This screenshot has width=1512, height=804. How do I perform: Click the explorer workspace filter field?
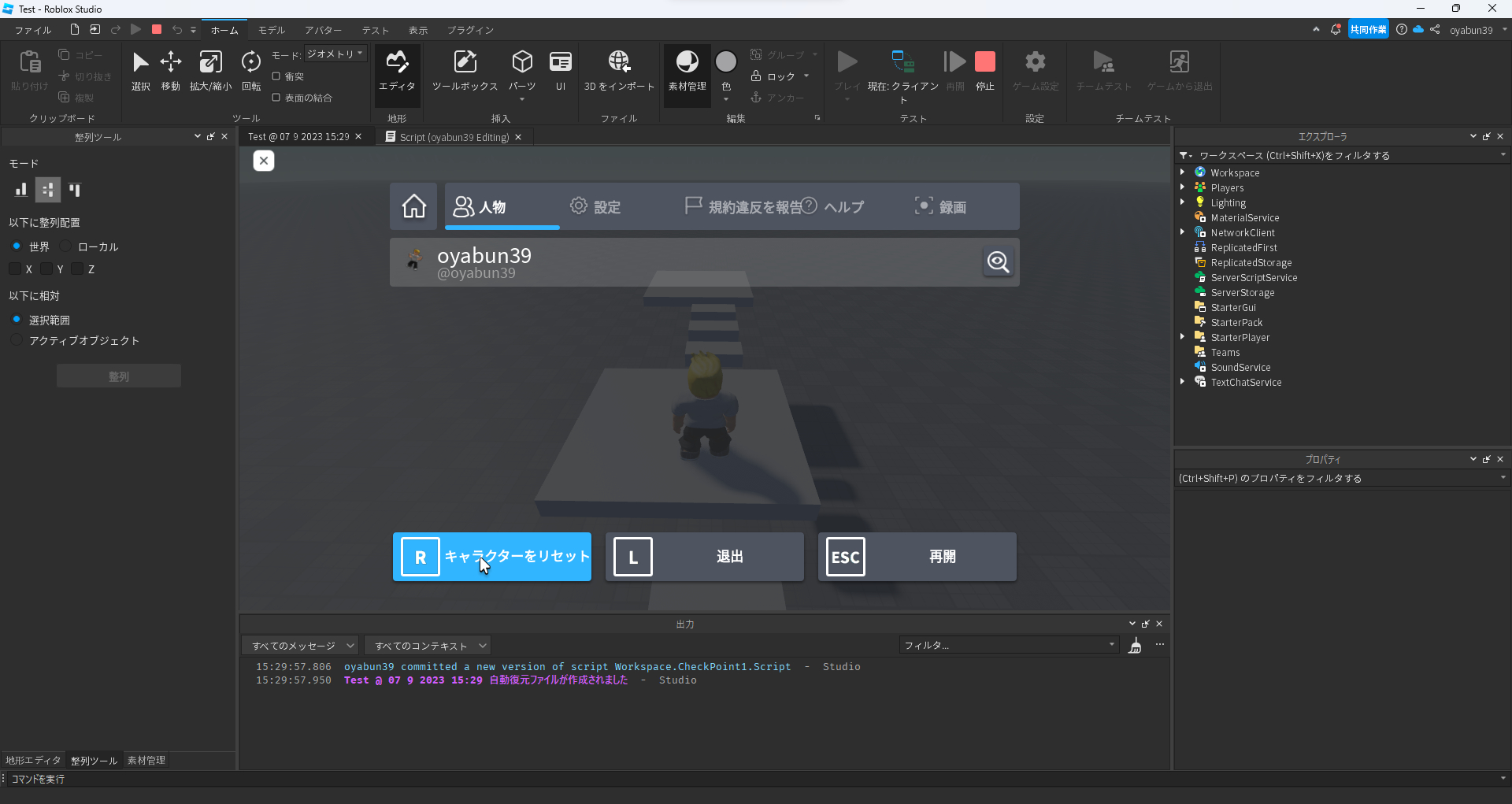coord(1343,156)
